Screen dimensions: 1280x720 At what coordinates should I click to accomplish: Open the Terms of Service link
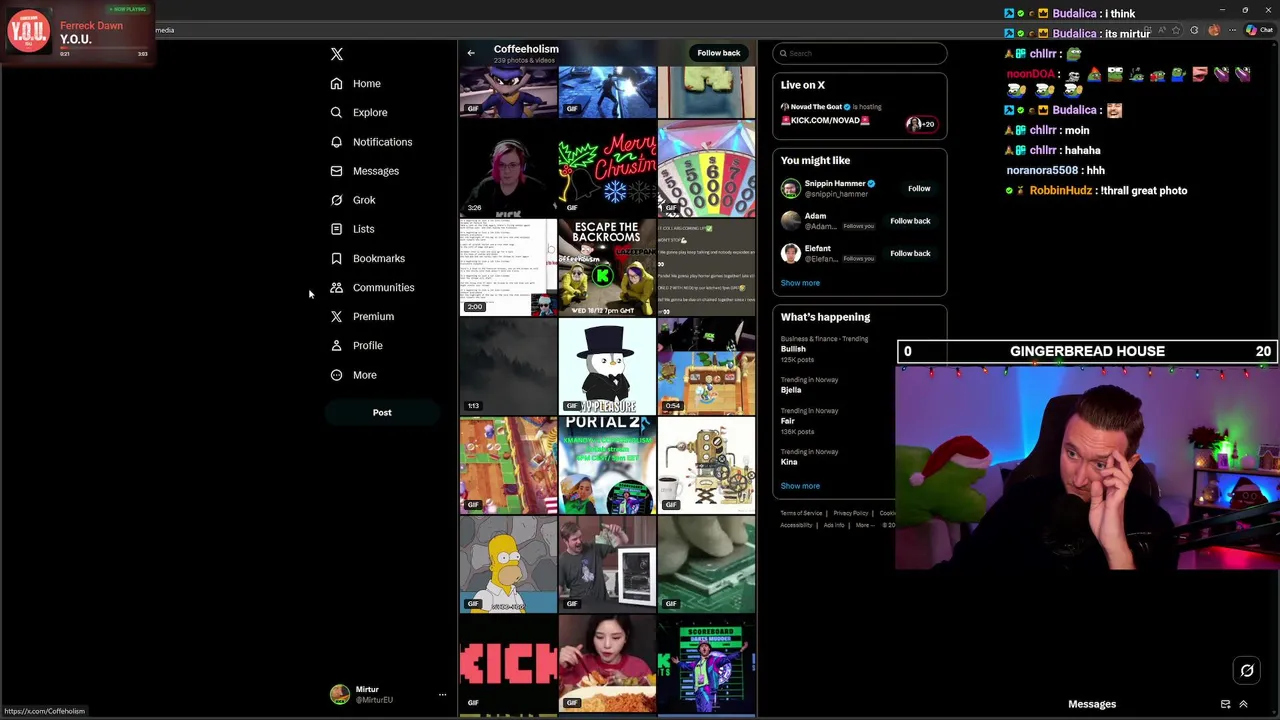[801, 513]
